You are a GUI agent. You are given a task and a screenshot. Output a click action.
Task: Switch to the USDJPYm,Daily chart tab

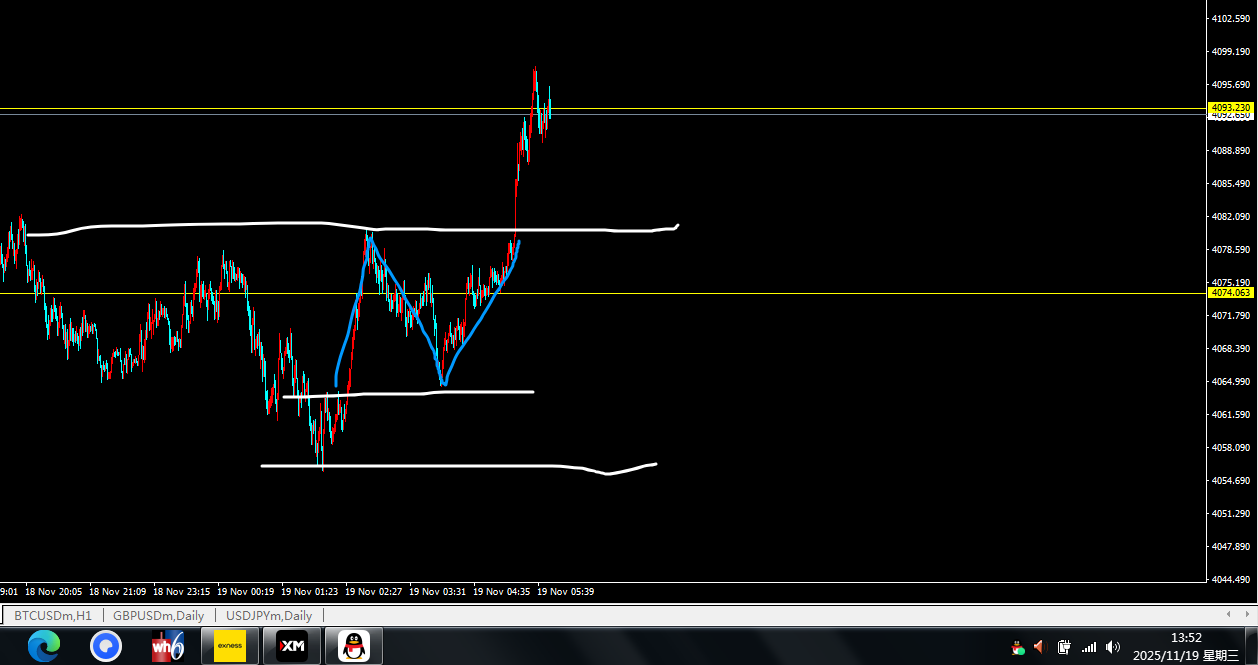[x=269, y=616]
